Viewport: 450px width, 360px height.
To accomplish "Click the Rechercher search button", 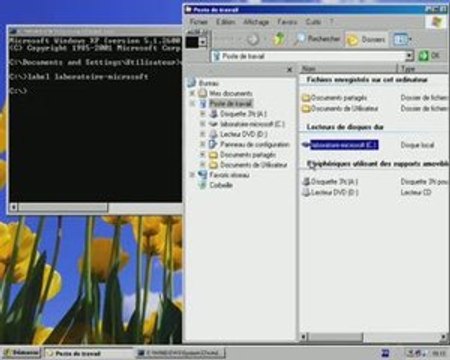I will pos(317,39).
